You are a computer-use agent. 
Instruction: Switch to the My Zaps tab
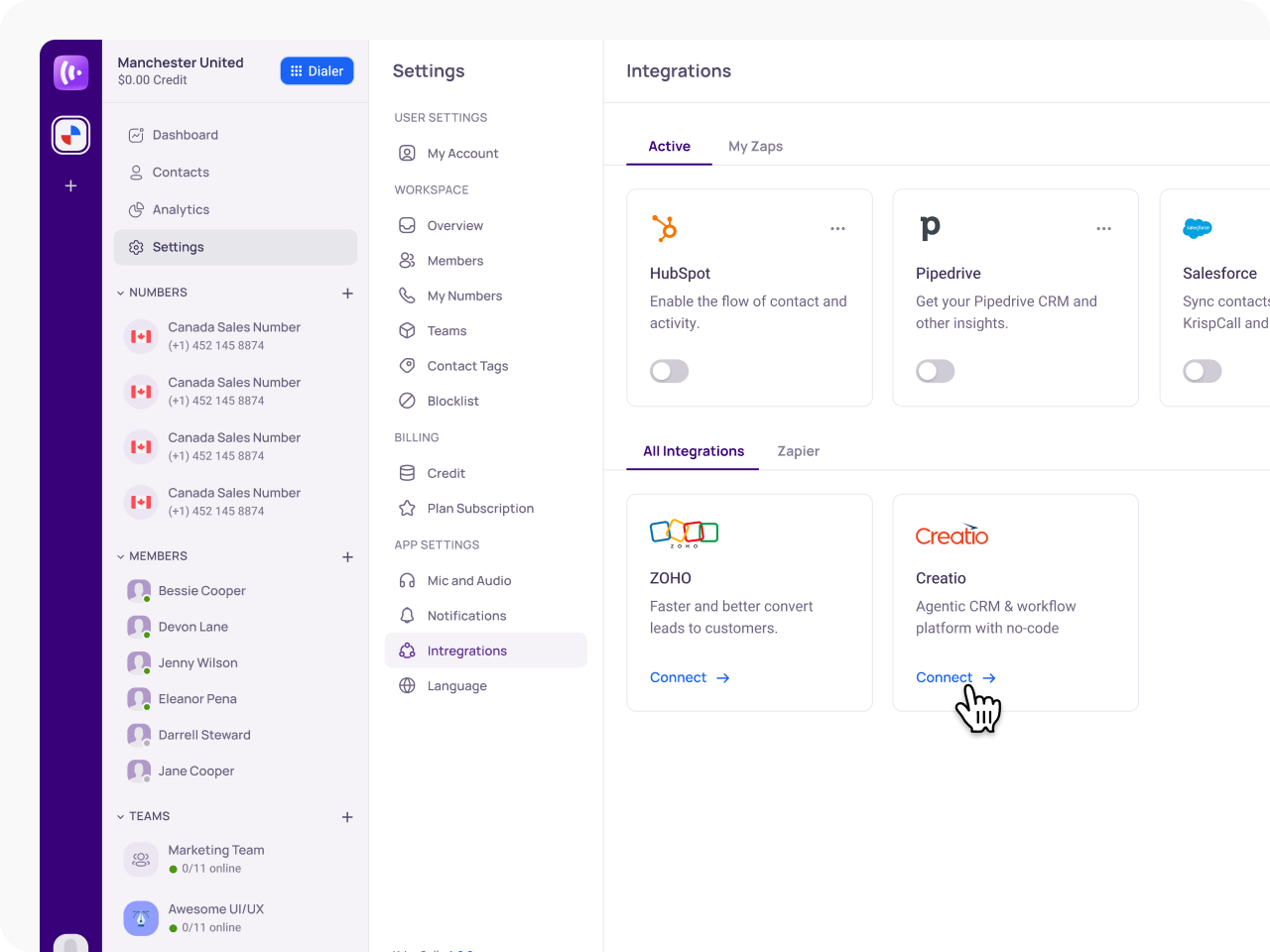756,147
